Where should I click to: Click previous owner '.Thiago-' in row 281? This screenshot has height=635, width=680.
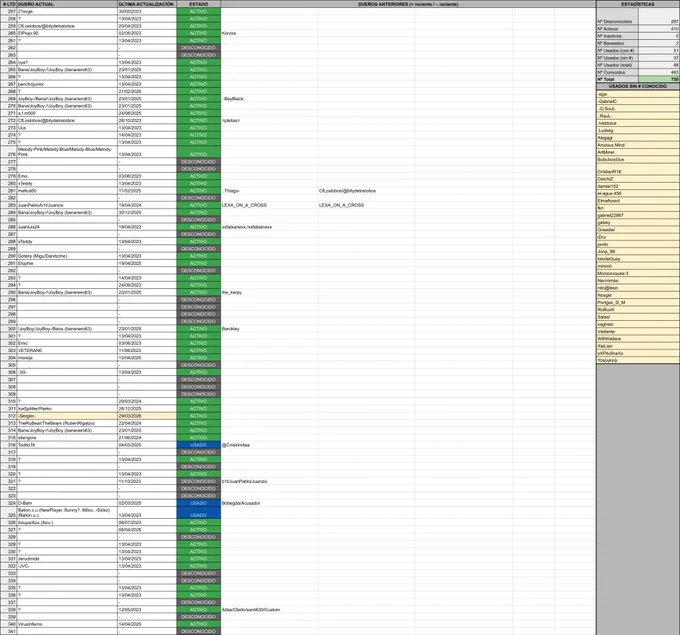(x=269, y=191)
